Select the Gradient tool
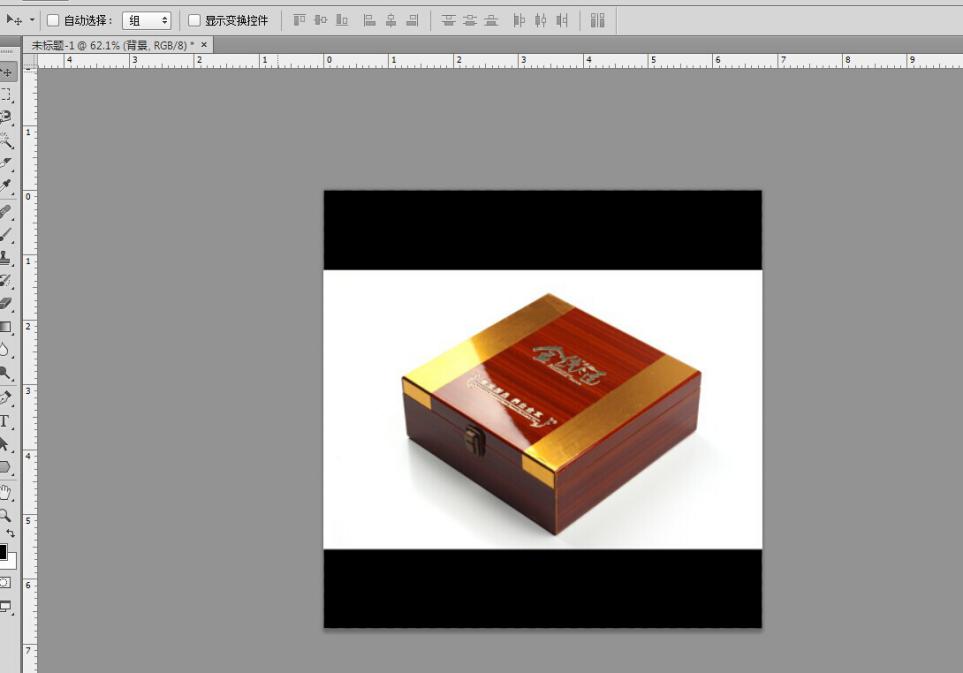Image resolution: width=963 pixels, height=673 pixels. click(6, 327)
